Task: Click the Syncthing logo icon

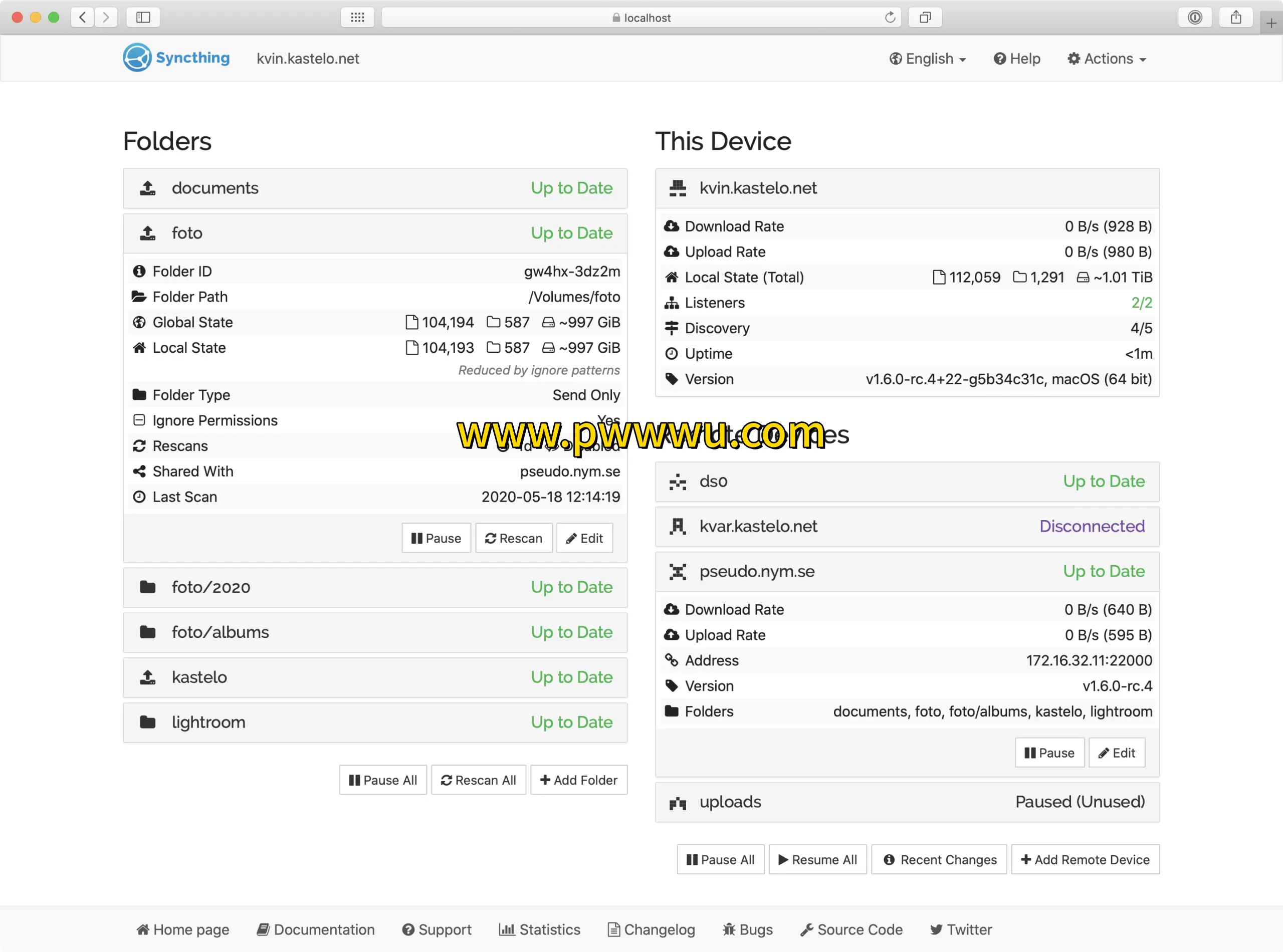Action: tap(137, 58)
